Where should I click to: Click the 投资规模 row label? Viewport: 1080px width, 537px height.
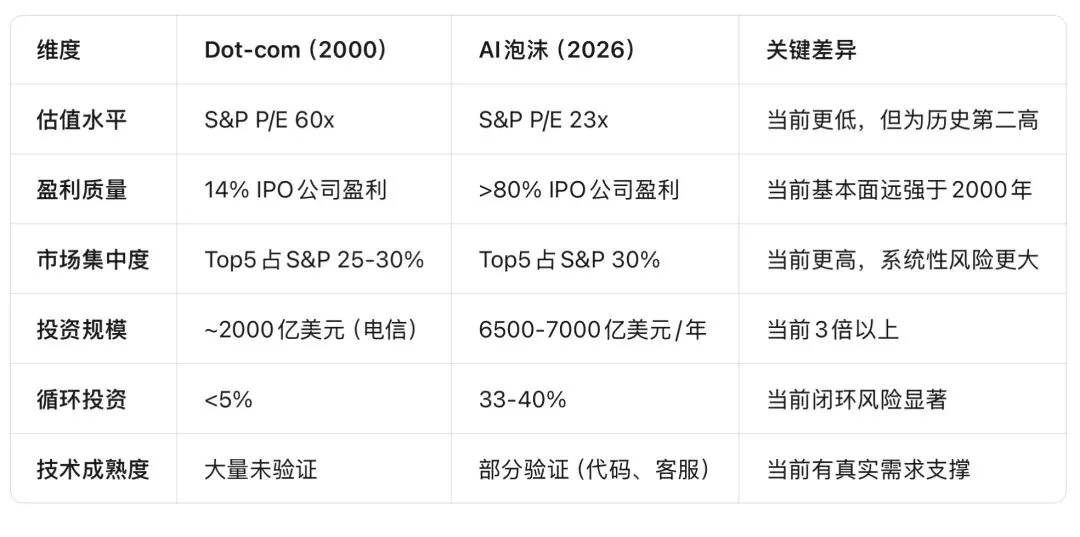pos(81,329)
